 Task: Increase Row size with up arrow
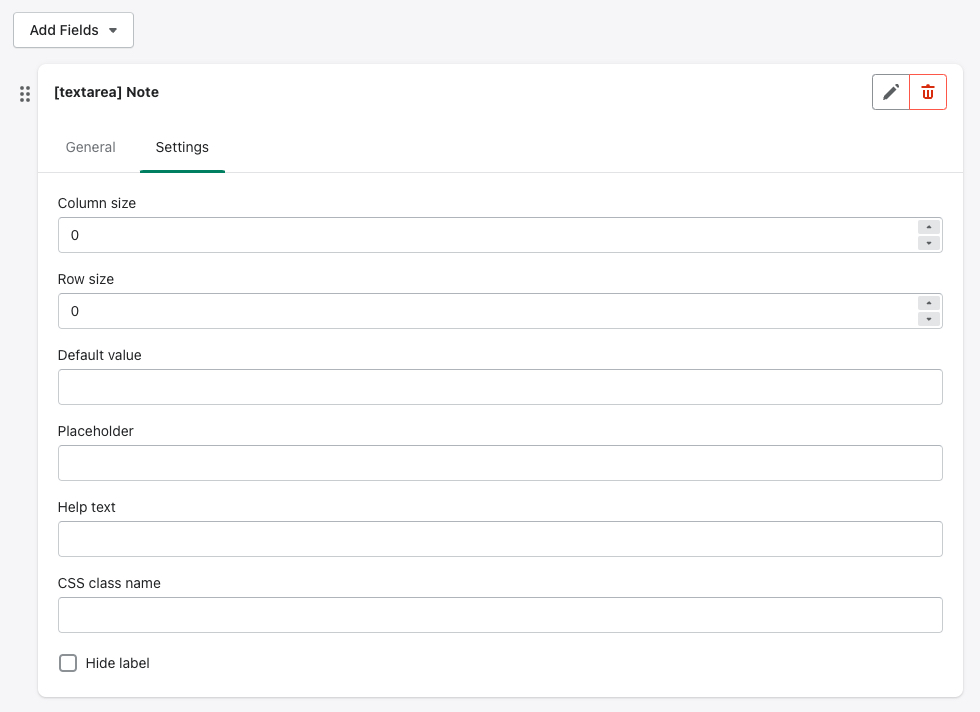pyautogui.click(x=929, y=303)
